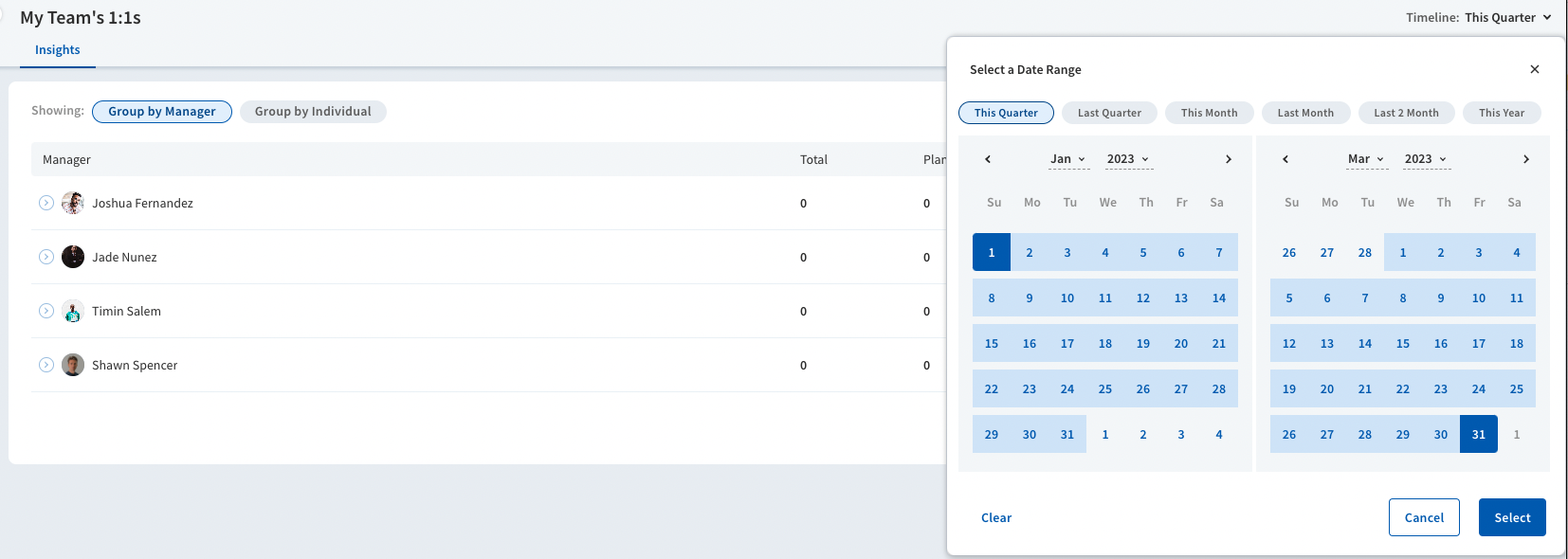Pick the This Year range preset
Screen dimensions: 1568x559
1502,113
